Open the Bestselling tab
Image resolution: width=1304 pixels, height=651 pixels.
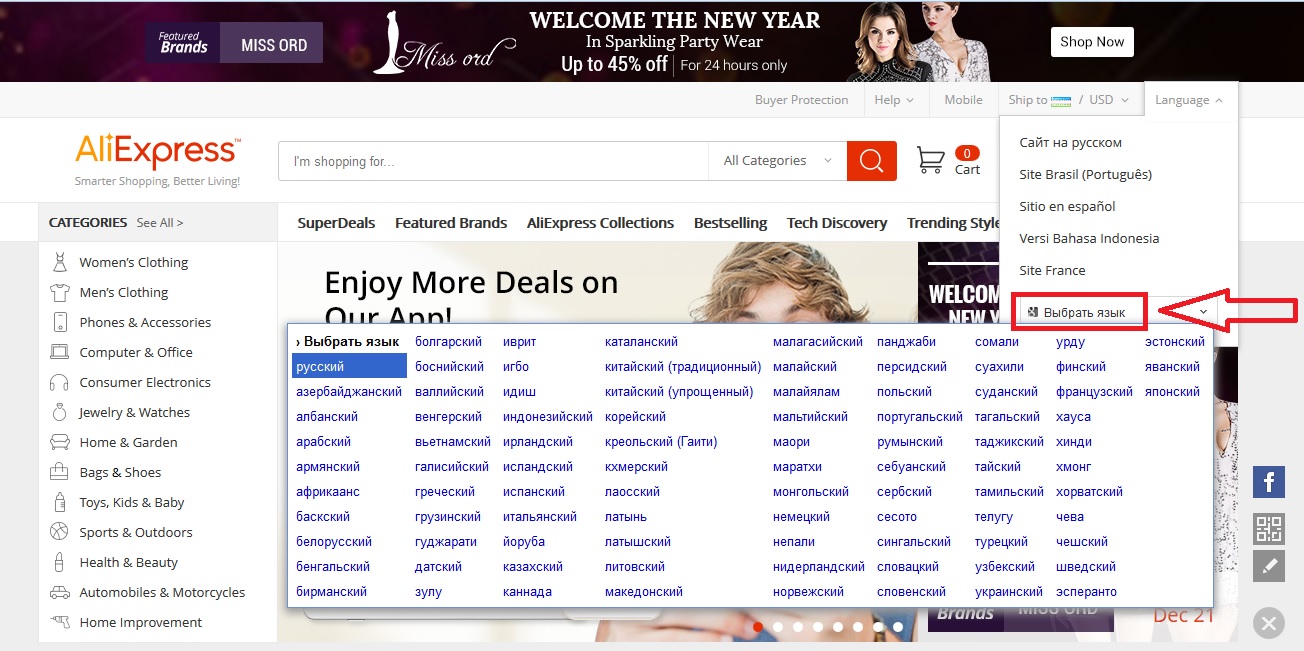point(730,223)
